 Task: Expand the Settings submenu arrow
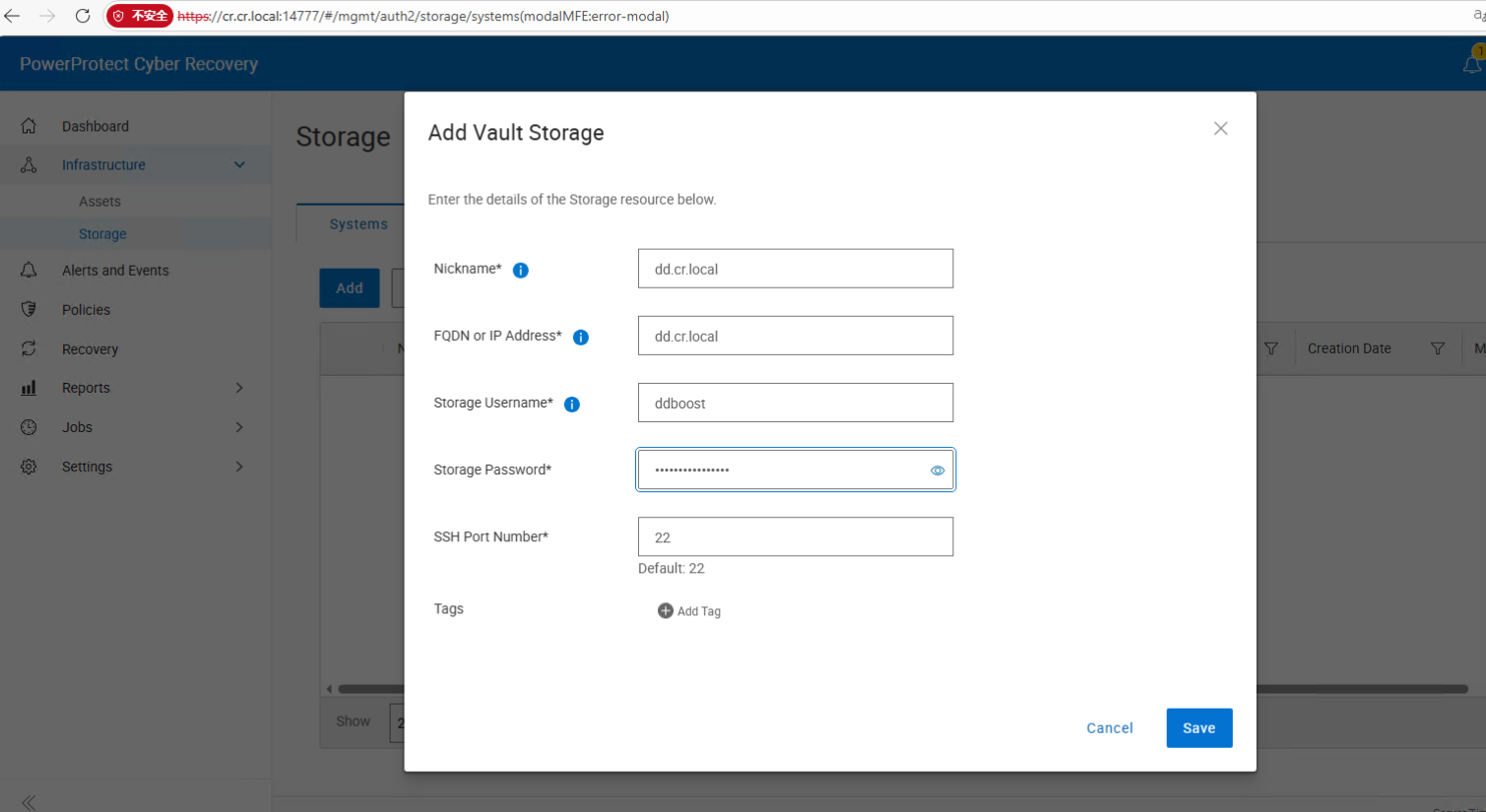tap(239, 467)
